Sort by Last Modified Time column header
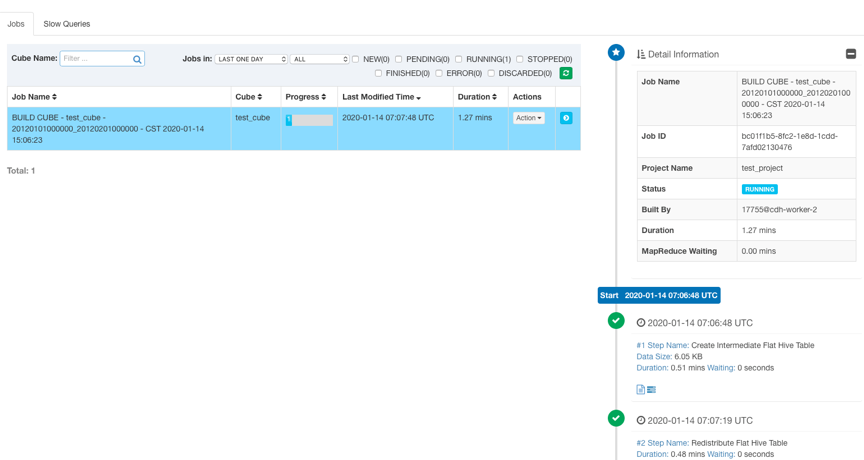Image resolution: width=864 pixels, height=460 pixels. (381, 97)
